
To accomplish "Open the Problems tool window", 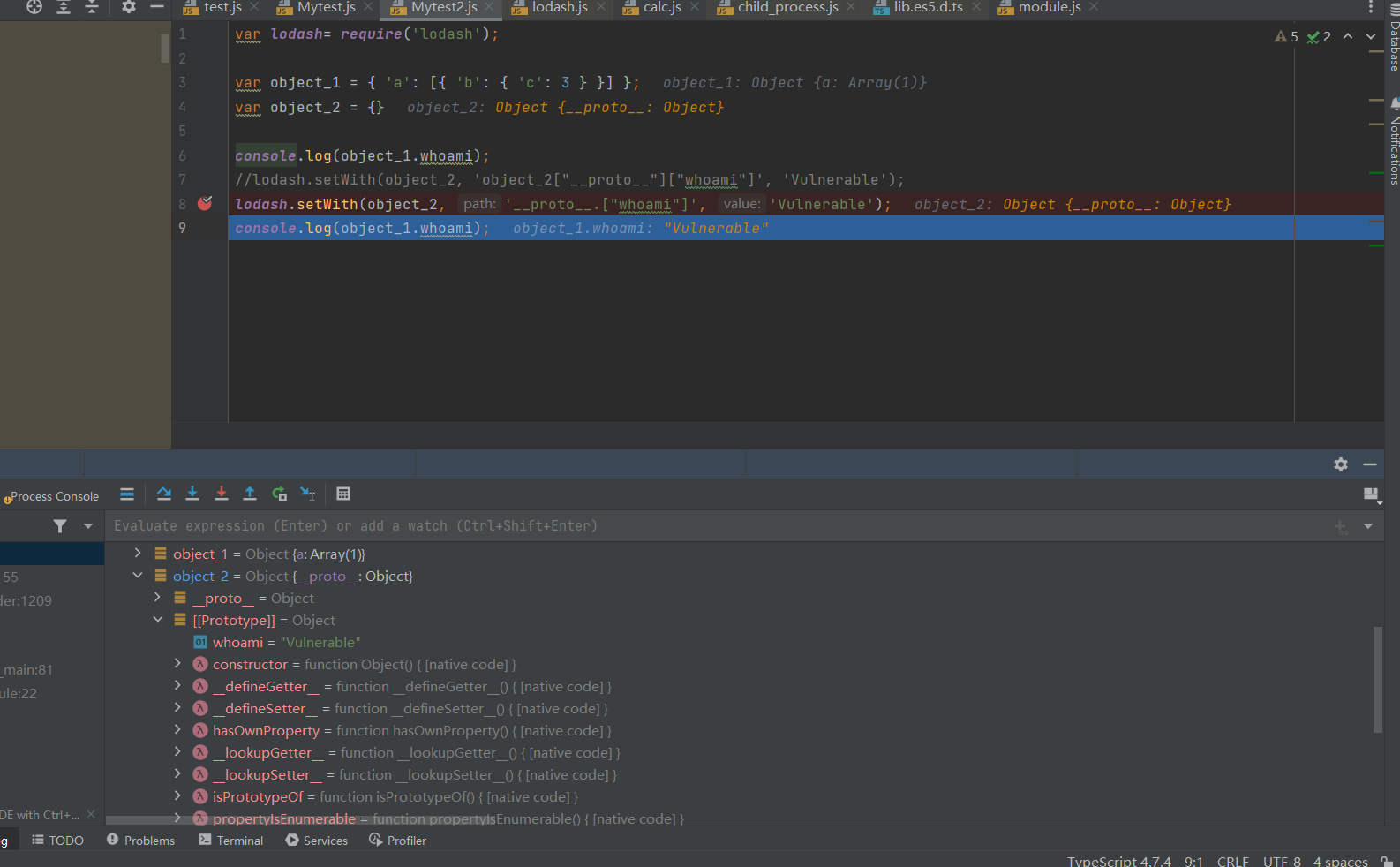I will (141, 841).
